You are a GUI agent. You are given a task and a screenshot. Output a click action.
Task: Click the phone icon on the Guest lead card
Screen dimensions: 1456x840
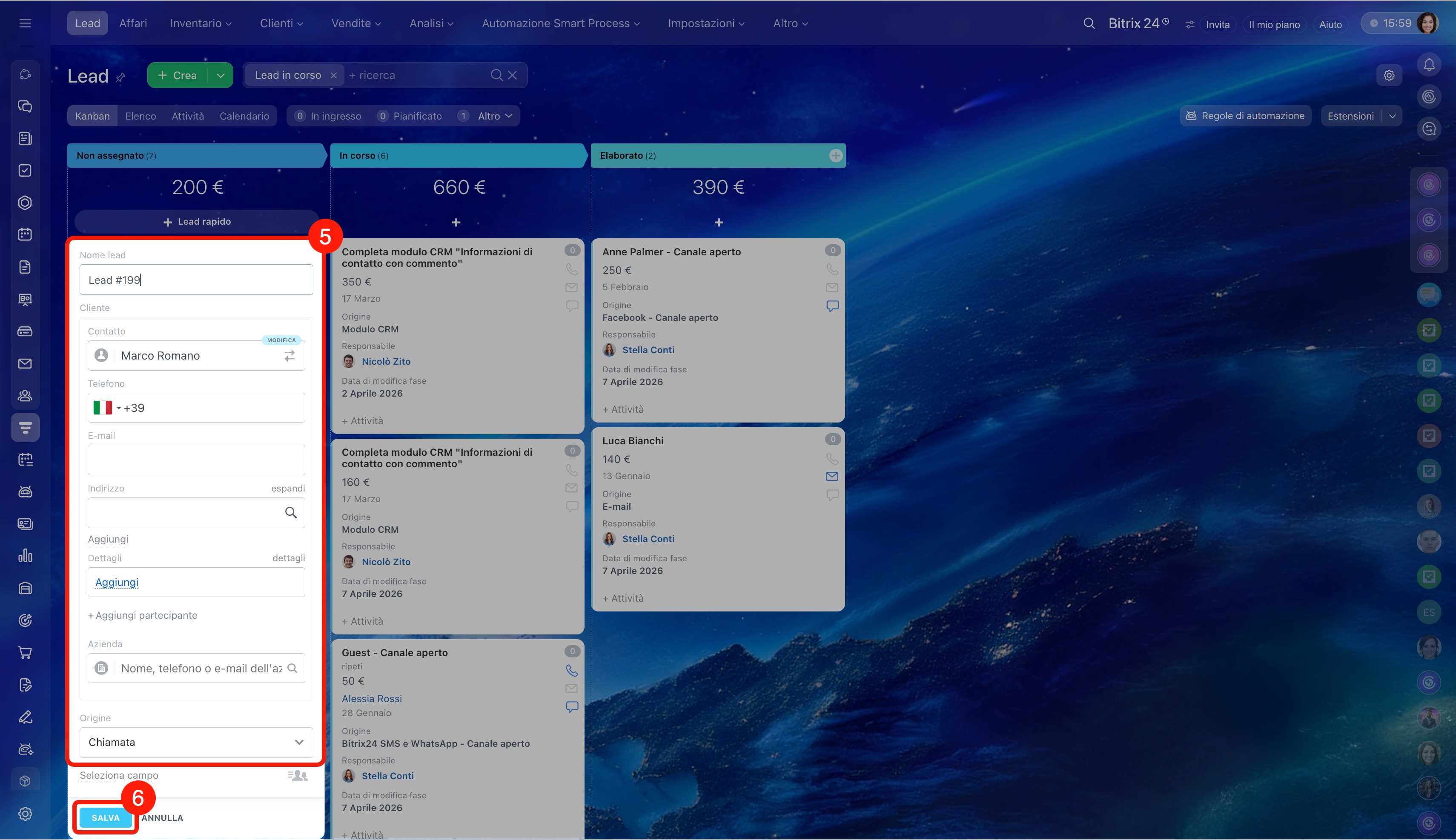click(571, 670)
